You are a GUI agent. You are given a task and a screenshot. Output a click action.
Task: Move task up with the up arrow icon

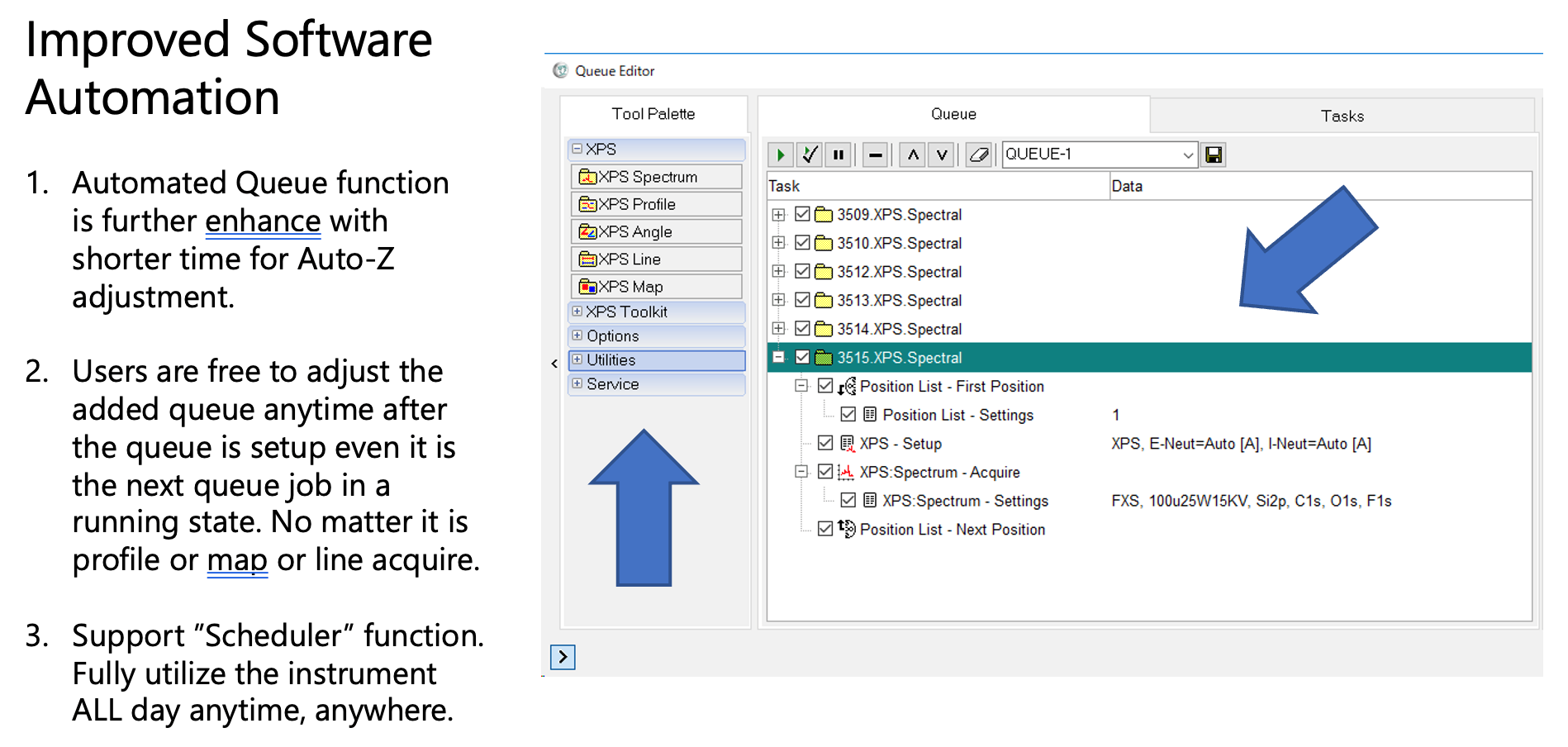click(x=912, y=155)
